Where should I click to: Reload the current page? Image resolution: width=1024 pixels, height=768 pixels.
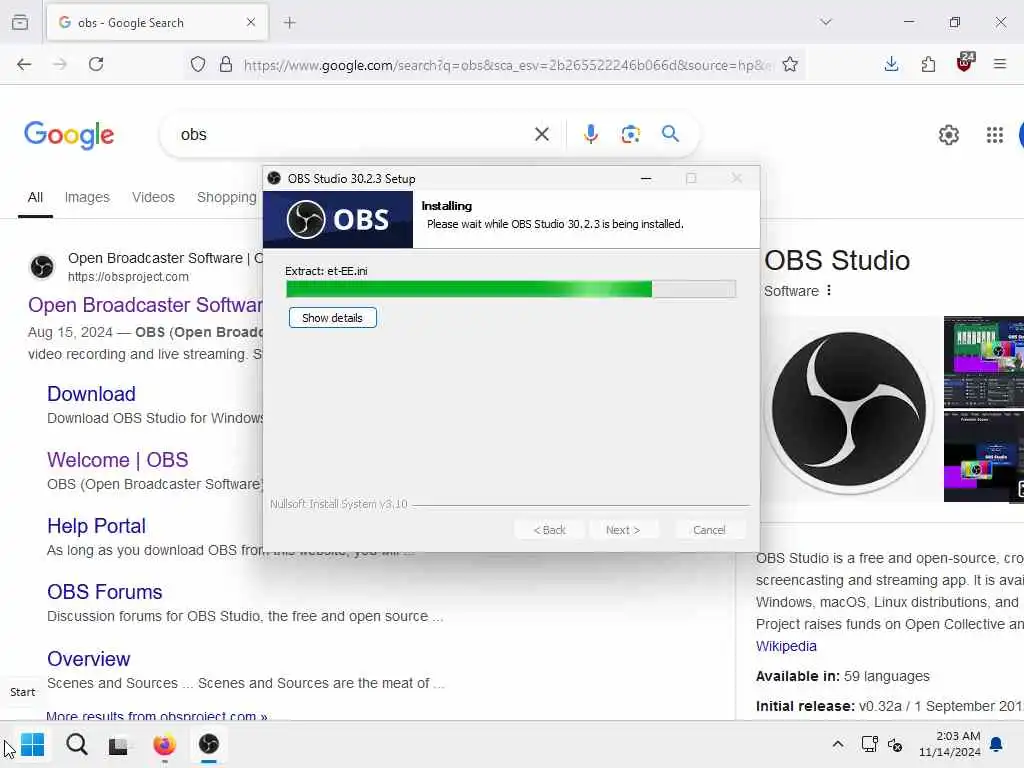click(x=96, y=64)
